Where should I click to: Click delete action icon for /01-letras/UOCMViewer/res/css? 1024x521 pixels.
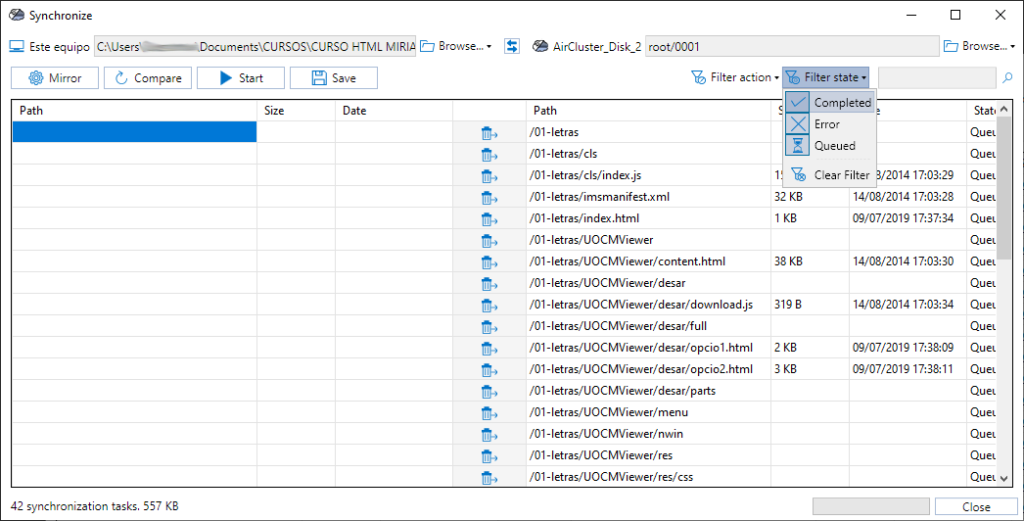pyautogui.click(x=488, y=478)
